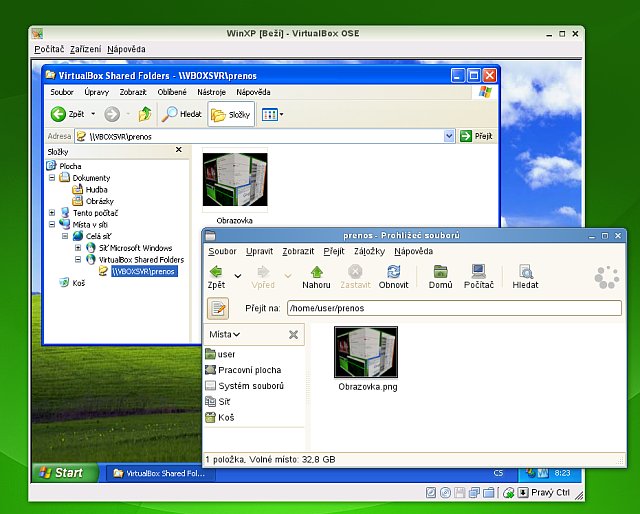Click the /home/user/prenos location field
This screenshot has height=514, width=640.
[454, 308]
